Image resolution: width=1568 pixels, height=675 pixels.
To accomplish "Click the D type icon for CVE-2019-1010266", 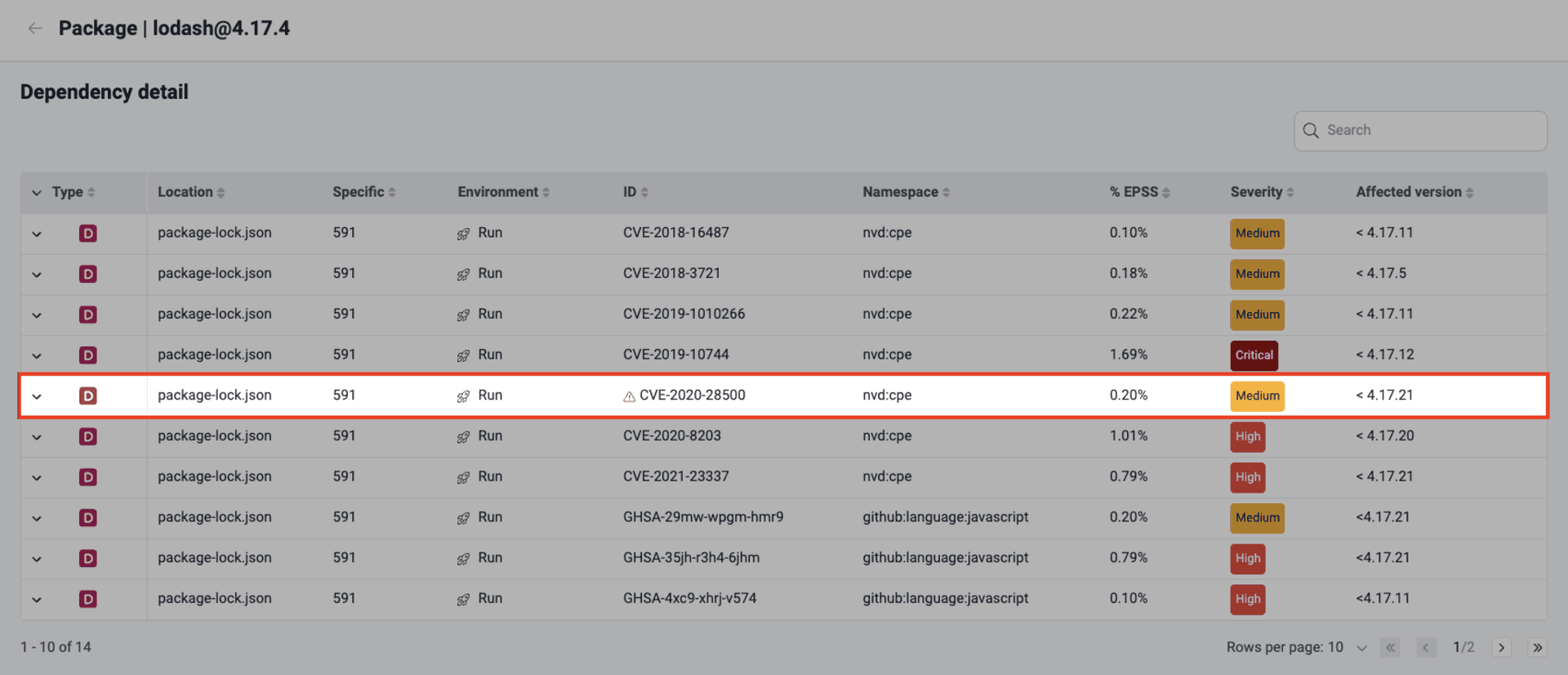I will pos(88,315).
